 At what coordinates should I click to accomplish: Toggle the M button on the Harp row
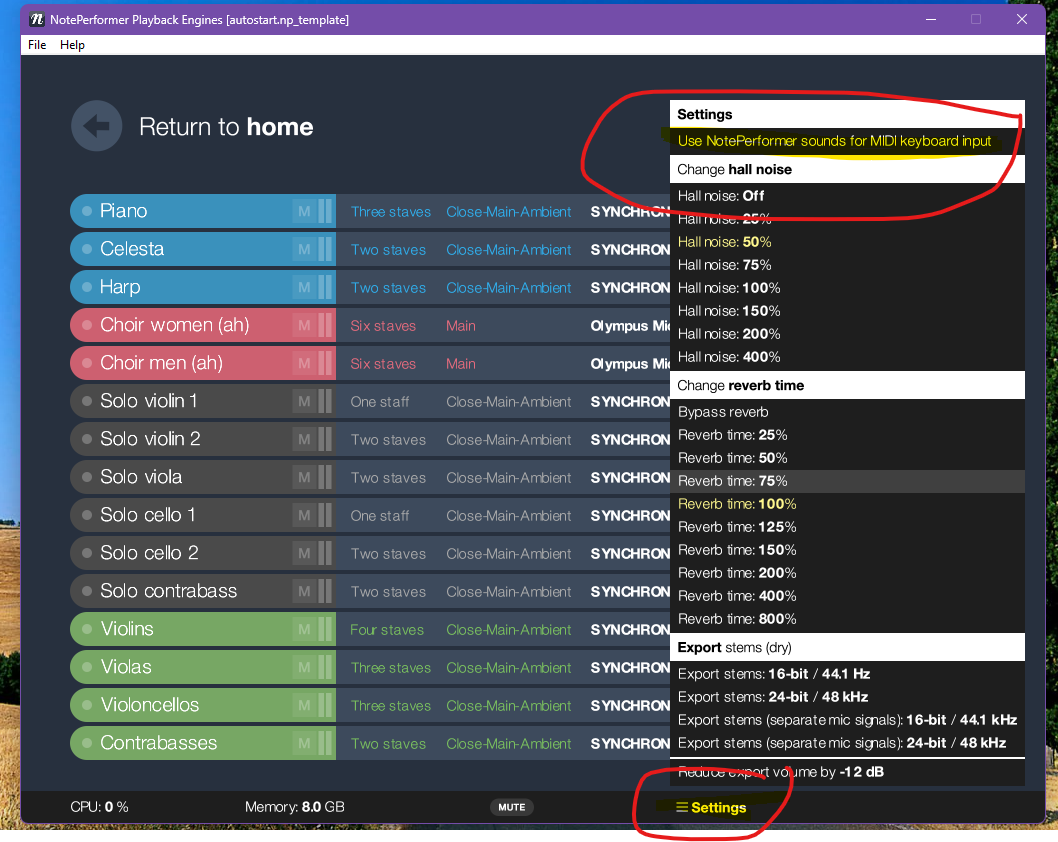click(304, 287)
